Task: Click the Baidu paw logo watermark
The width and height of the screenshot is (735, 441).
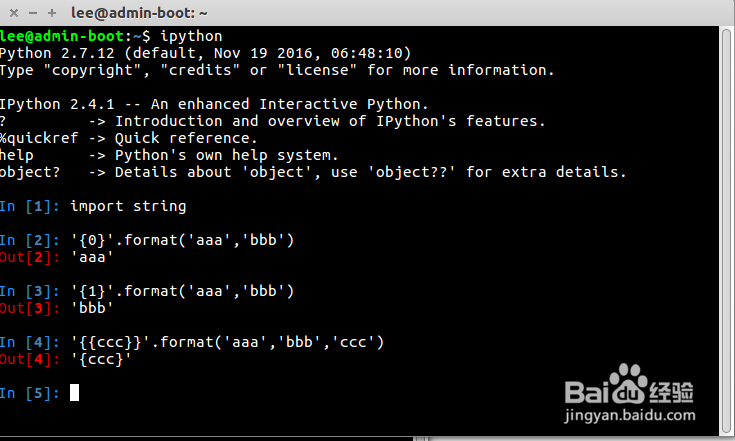Action: coord(627,384)
